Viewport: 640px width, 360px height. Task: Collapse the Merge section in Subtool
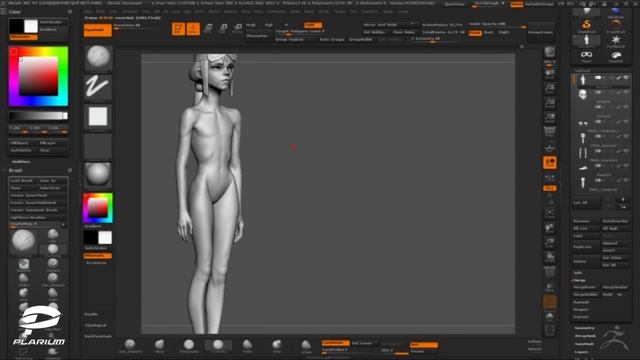click(x=580, y=280)
